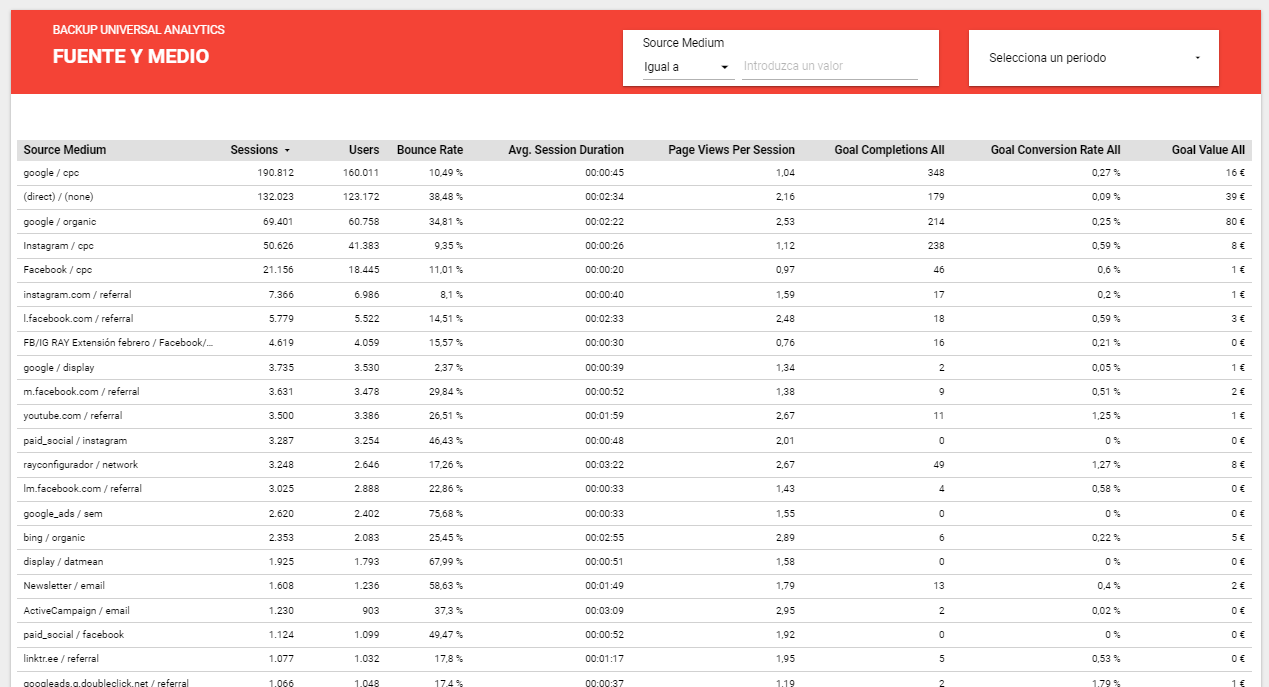The image size is (1269, 687).
Task: Click bounce rate value 34,81 %
Action: (446, 221)
